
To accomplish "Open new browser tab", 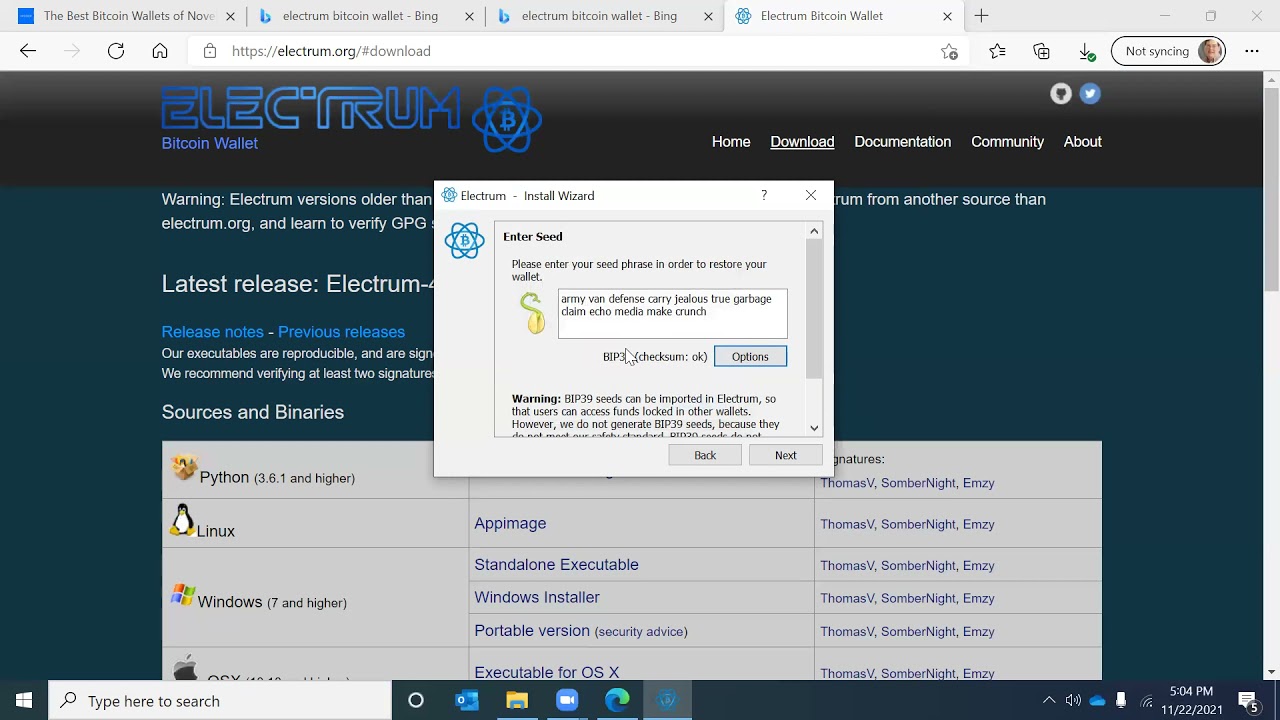I will point(981,16).
